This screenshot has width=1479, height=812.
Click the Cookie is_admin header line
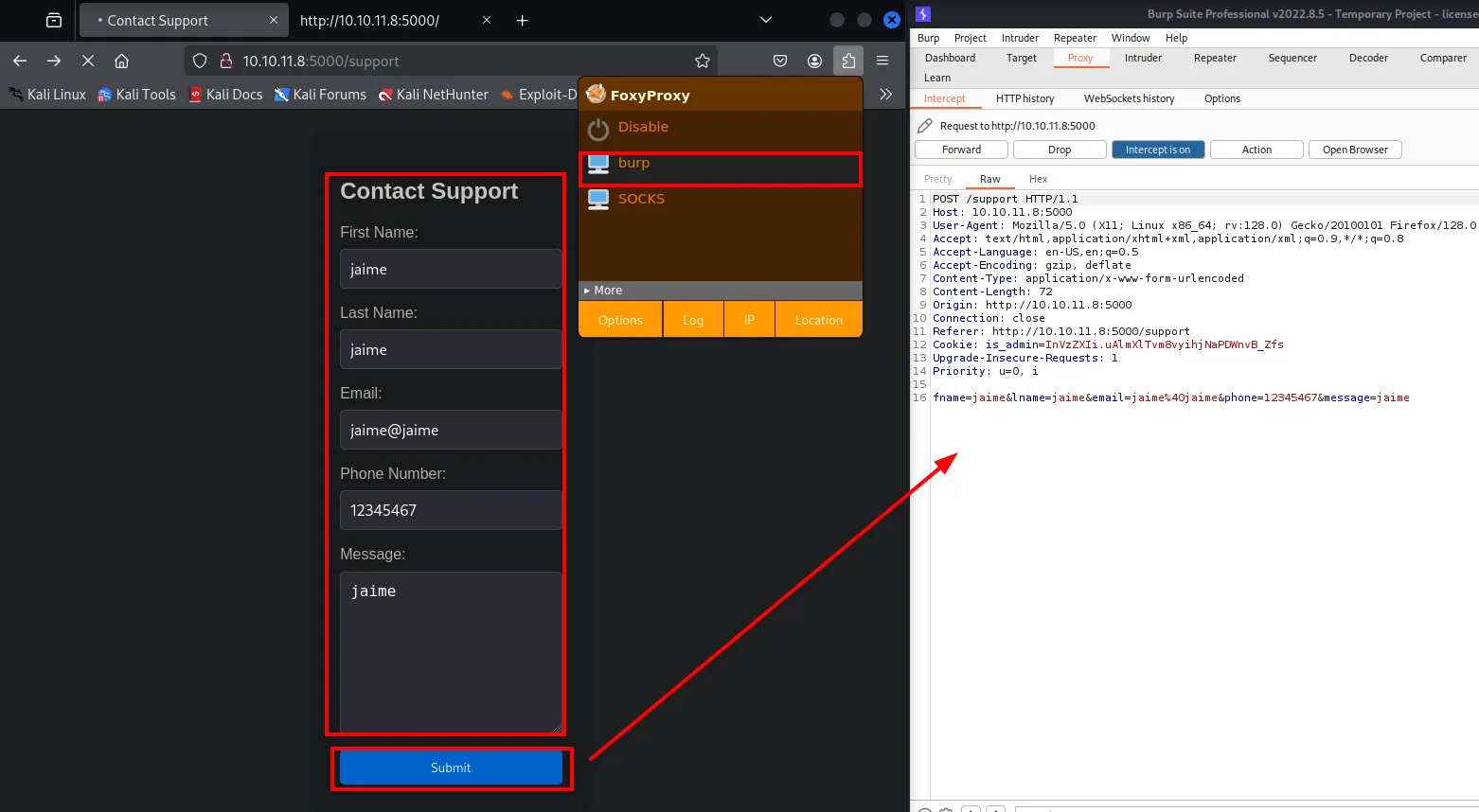click(x=1108, y=344)
